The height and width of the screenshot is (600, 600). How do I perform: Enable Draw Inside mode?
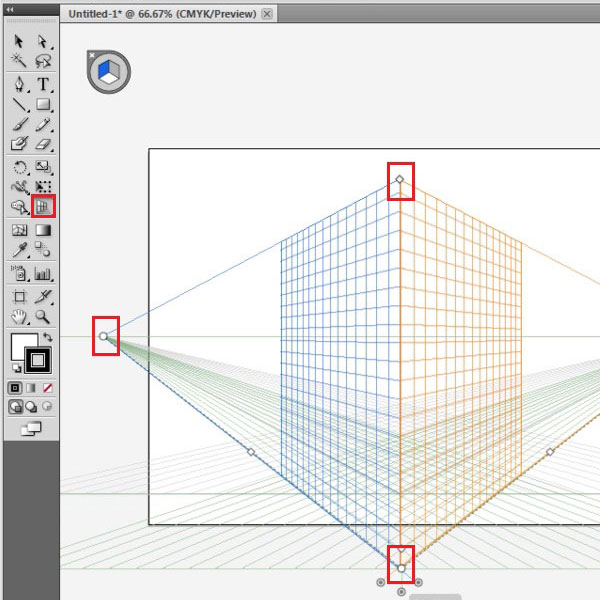click(47, 406)
